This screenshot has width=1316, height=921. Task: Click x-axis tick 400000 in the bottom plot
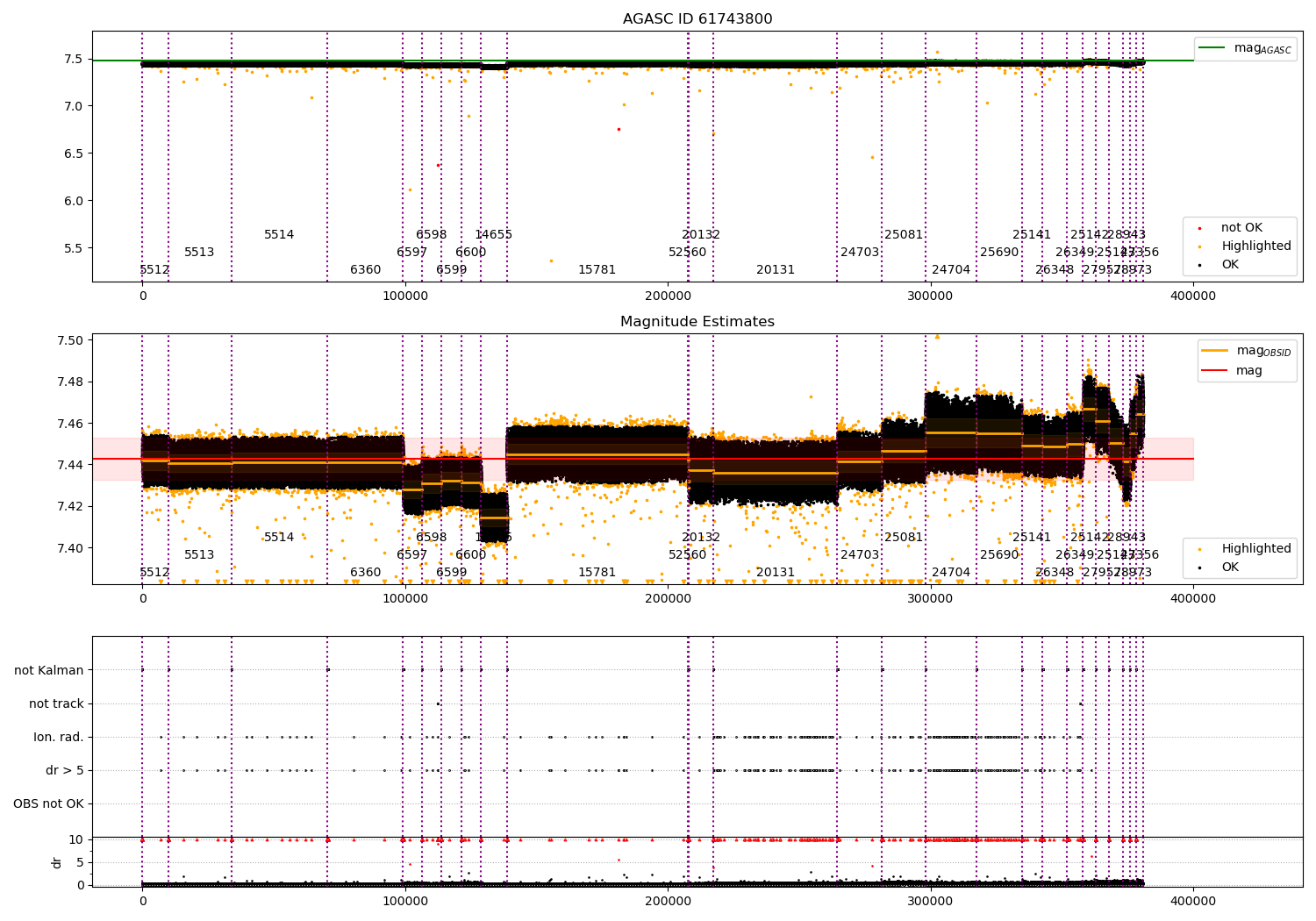click(1193, 900)
